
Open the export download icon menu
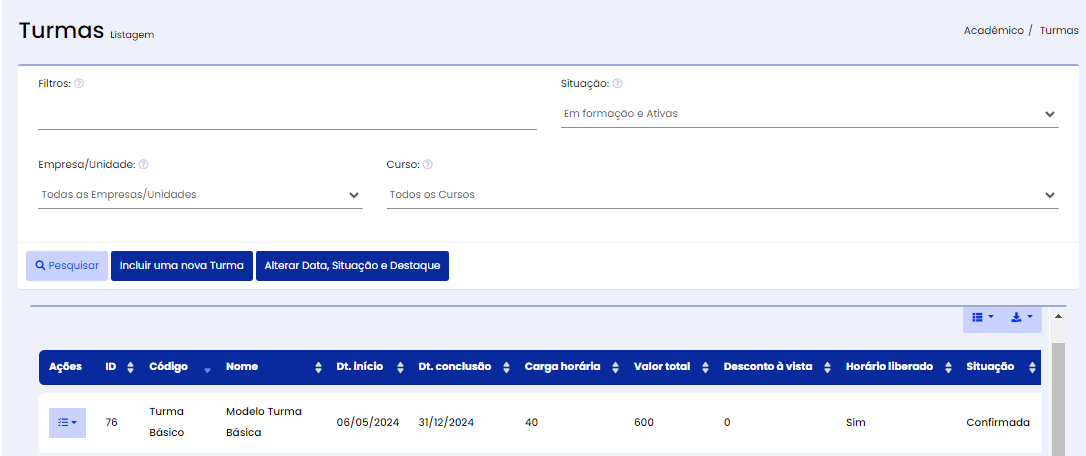(1021, 317)
